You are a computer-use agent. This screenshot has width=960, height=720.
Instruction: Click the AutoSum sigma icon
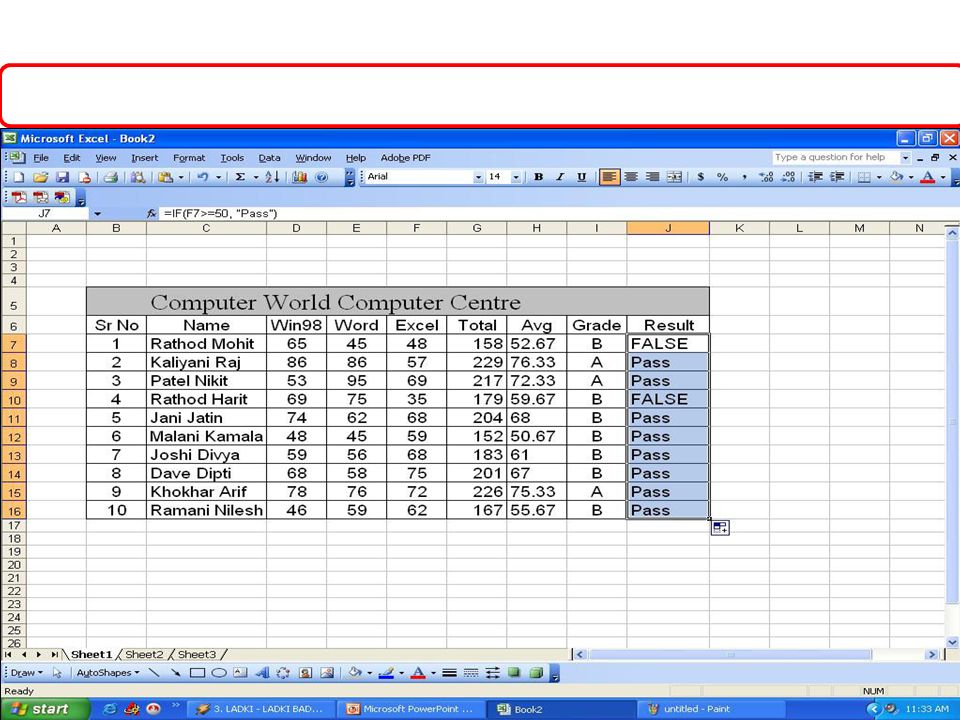pyautogui.click(x=240, y=177)
